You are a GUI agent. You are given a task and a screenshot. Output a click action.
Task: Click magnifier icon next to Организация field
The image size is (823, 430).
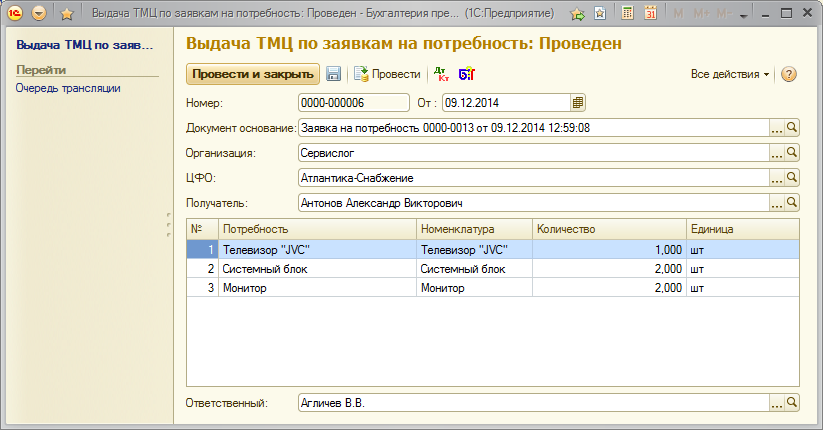click(x=791, y=153)
